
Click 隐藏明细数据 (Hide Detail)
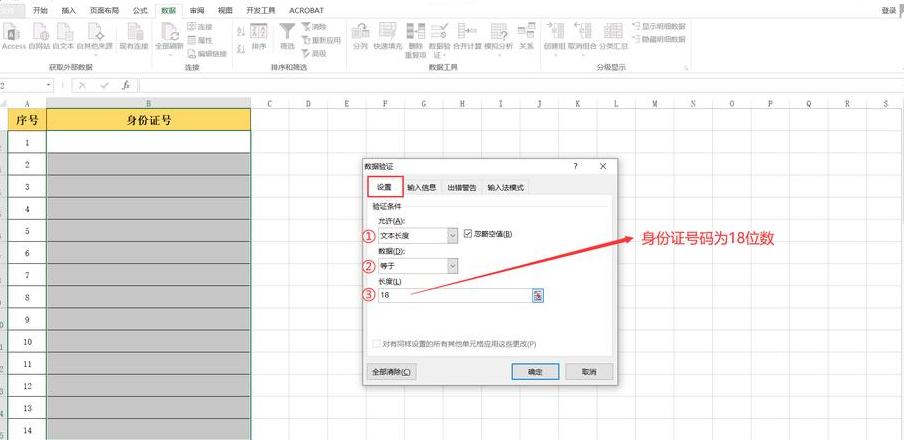tap(659, 39)
